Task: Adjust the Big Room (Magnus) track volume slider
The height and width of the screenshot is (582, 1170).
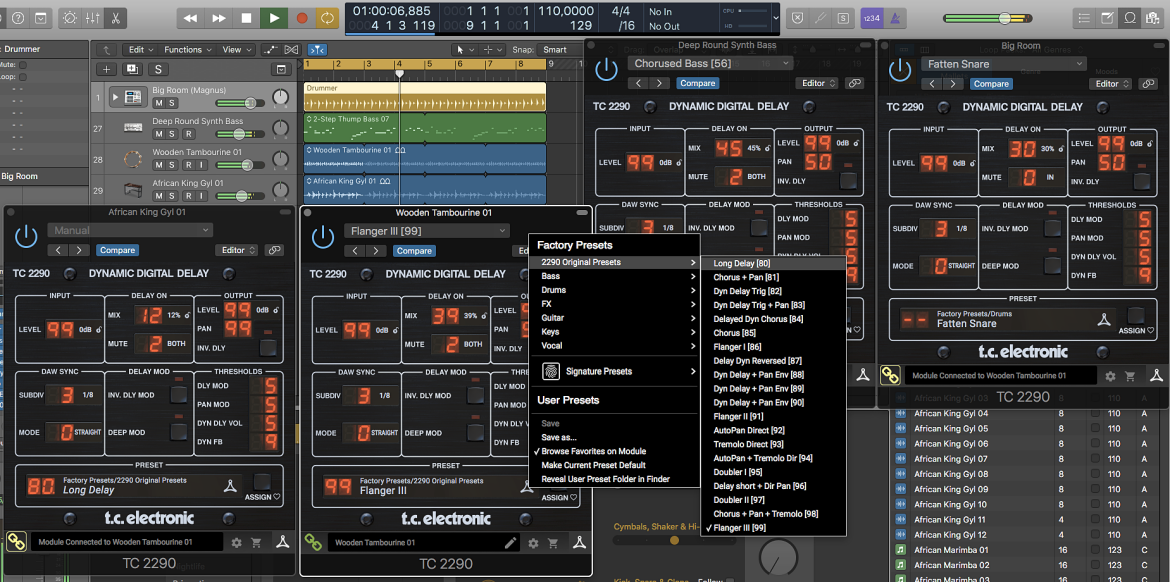Action: pyautogui.click(x=240, y=103)
